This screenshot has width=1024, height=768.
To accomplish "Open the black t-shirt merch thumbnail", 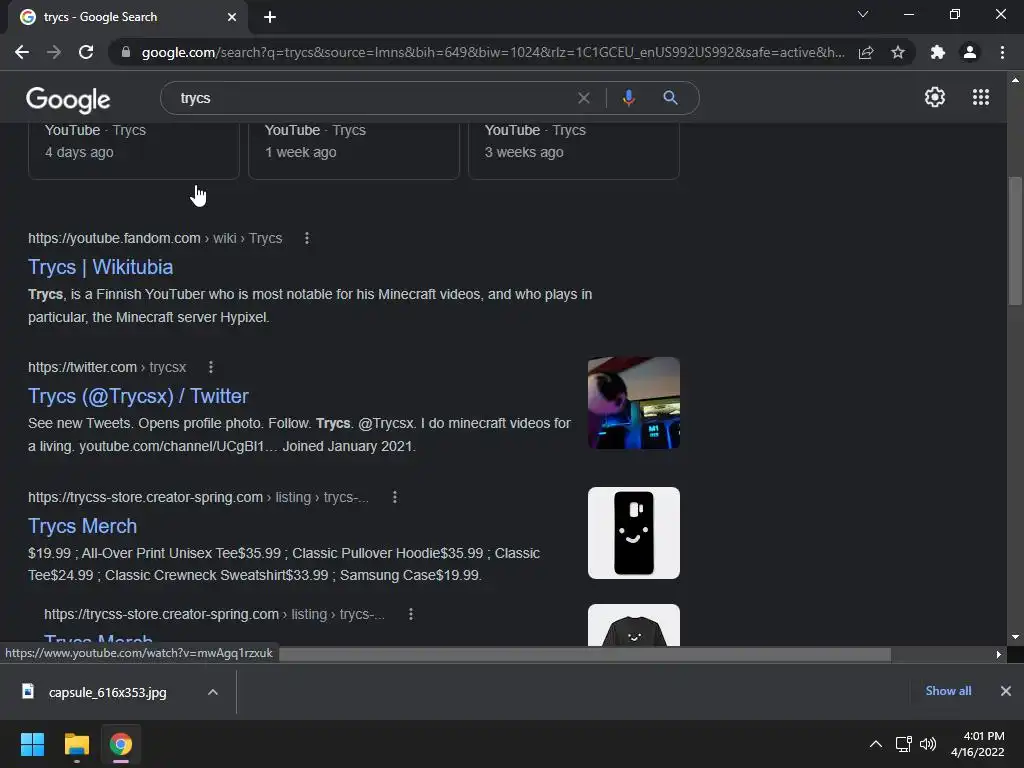I will click(x=633, y=625).
